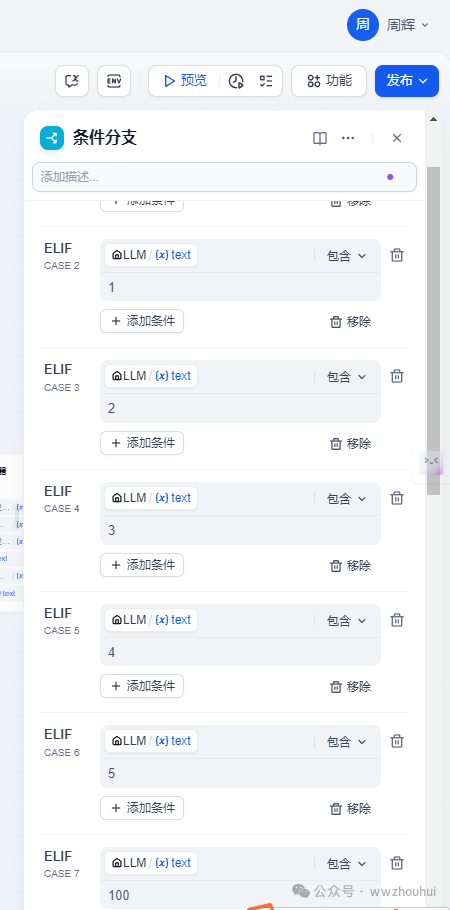Image resolution: width=450 pixels, height=910 pixels.
Task: Click the vertical scrollbar of the panel
Action: pos(433,331)
